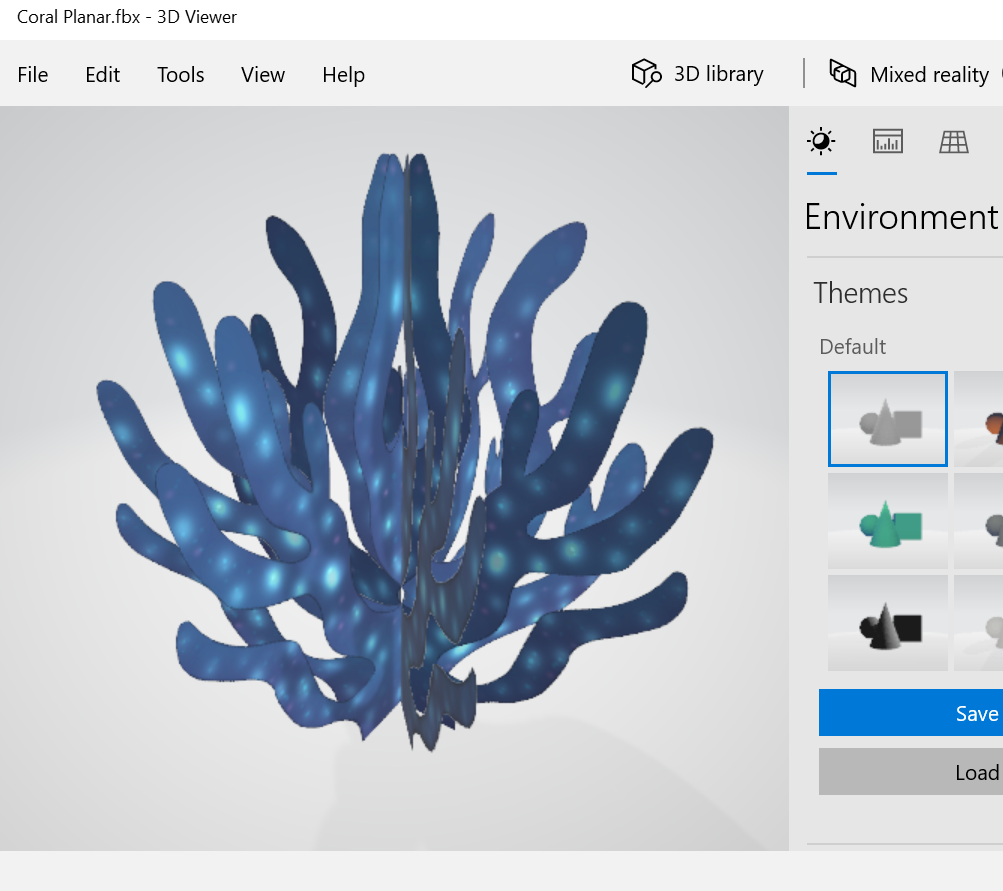Image resolution: width=1003 pixels, height=891 pixels.
Task: Click the gray Load button
Action: [911, 771]
